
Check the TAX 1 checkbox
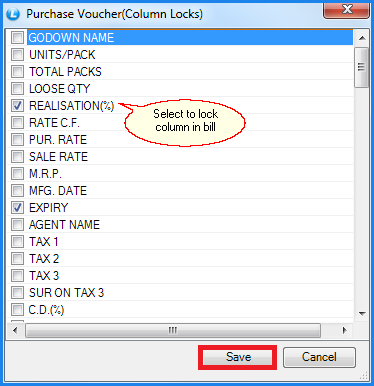[x=17, y=242]
